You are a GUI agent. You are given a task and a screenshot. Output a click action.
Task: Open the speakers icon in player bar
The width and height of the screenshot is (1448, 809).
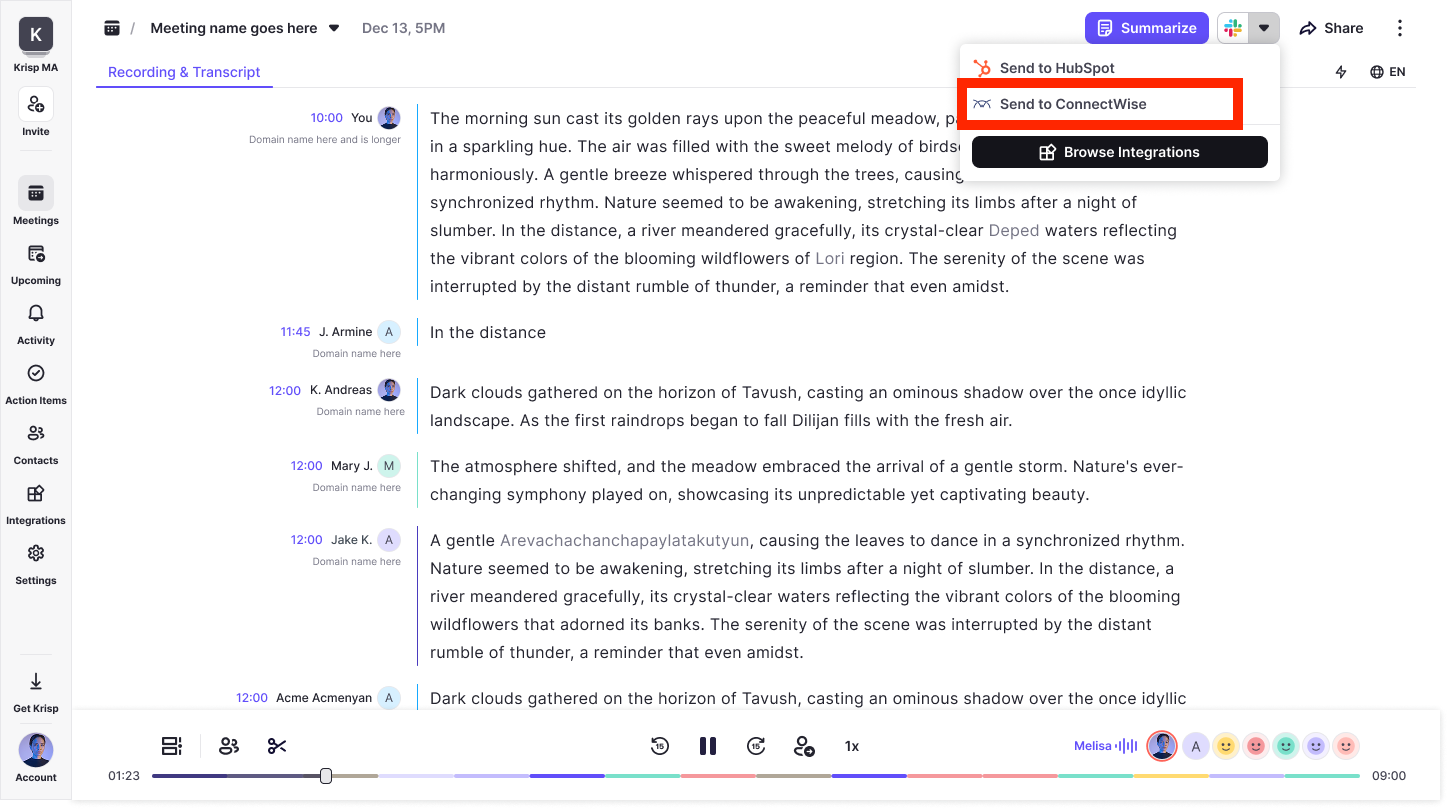229,746
